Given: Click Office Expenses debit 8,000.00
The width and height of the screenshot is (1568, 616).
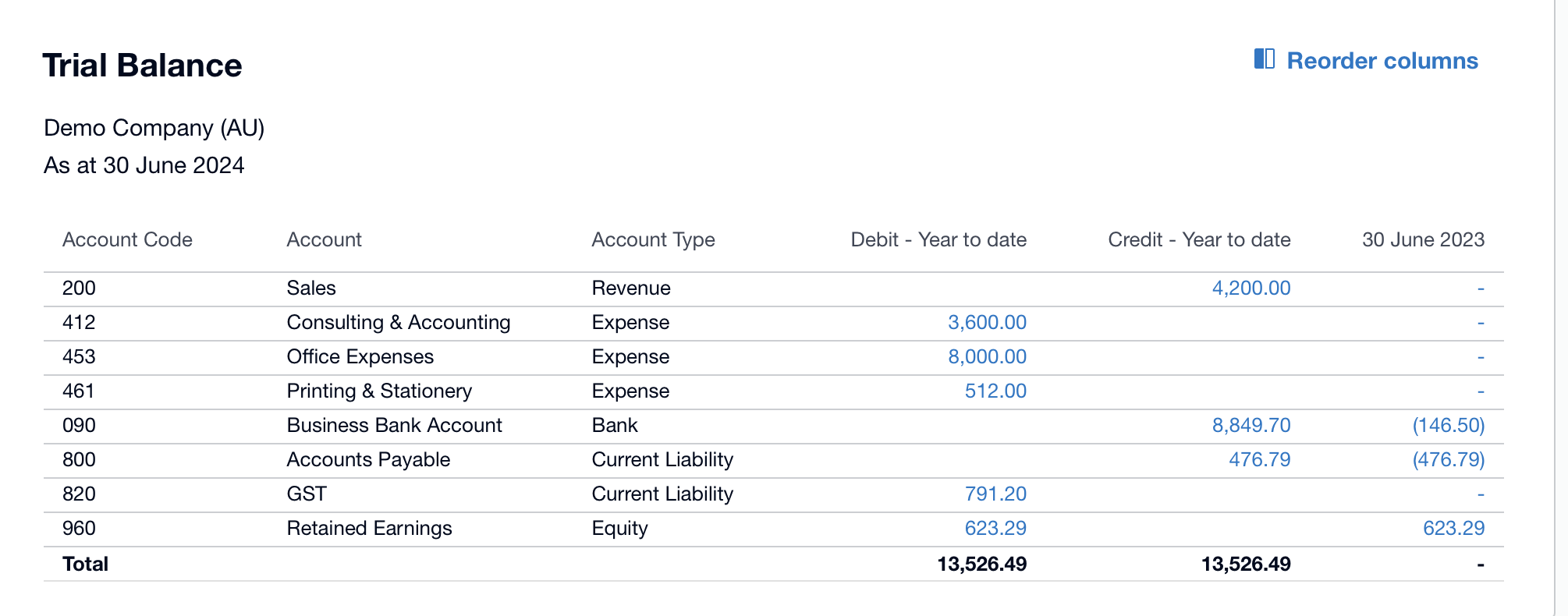Looking at the screenshot, I should point(987,356).
